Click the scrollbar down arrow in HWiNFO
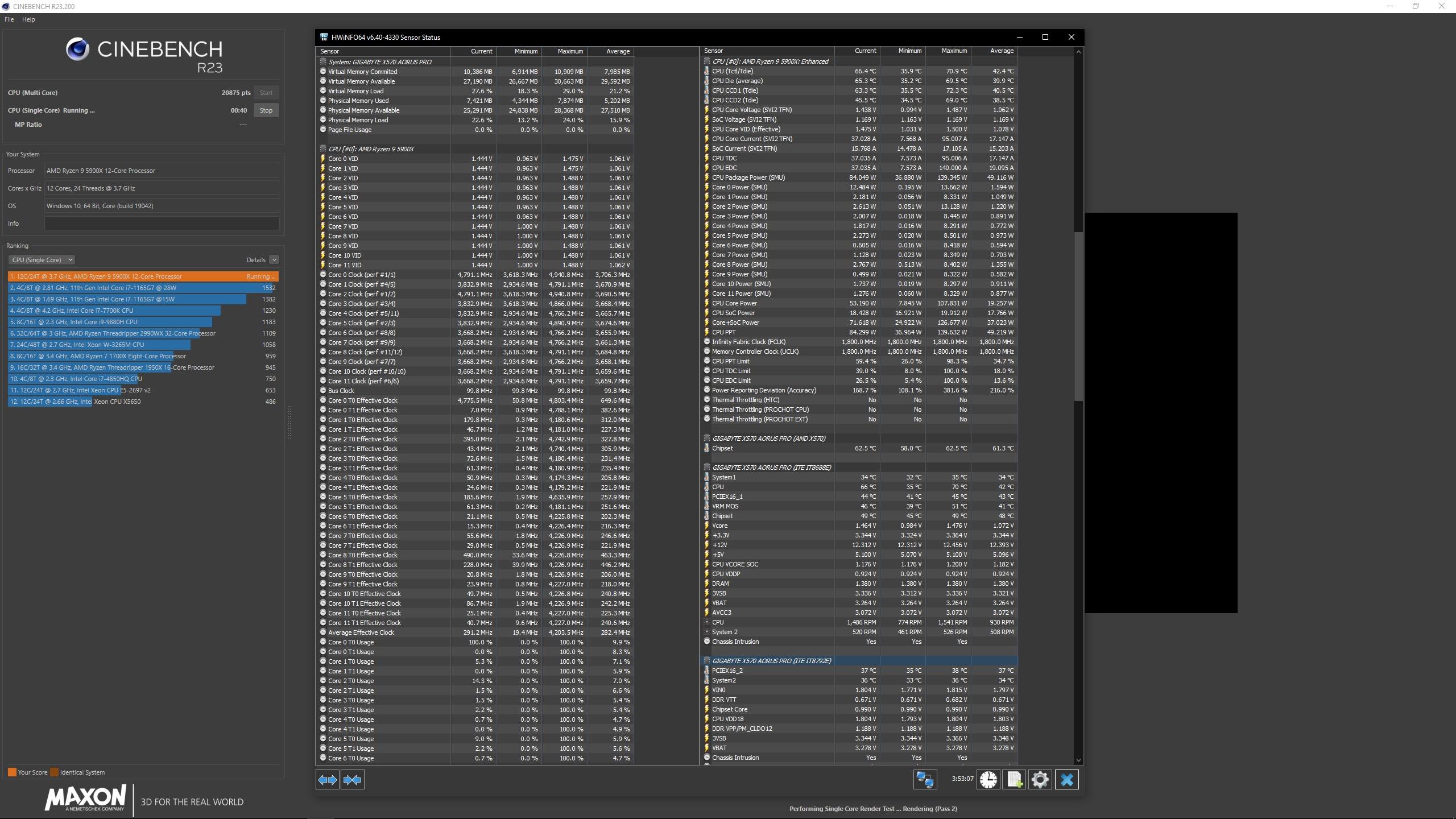This screenshot has width=1456, height=819. (1078, 760)
